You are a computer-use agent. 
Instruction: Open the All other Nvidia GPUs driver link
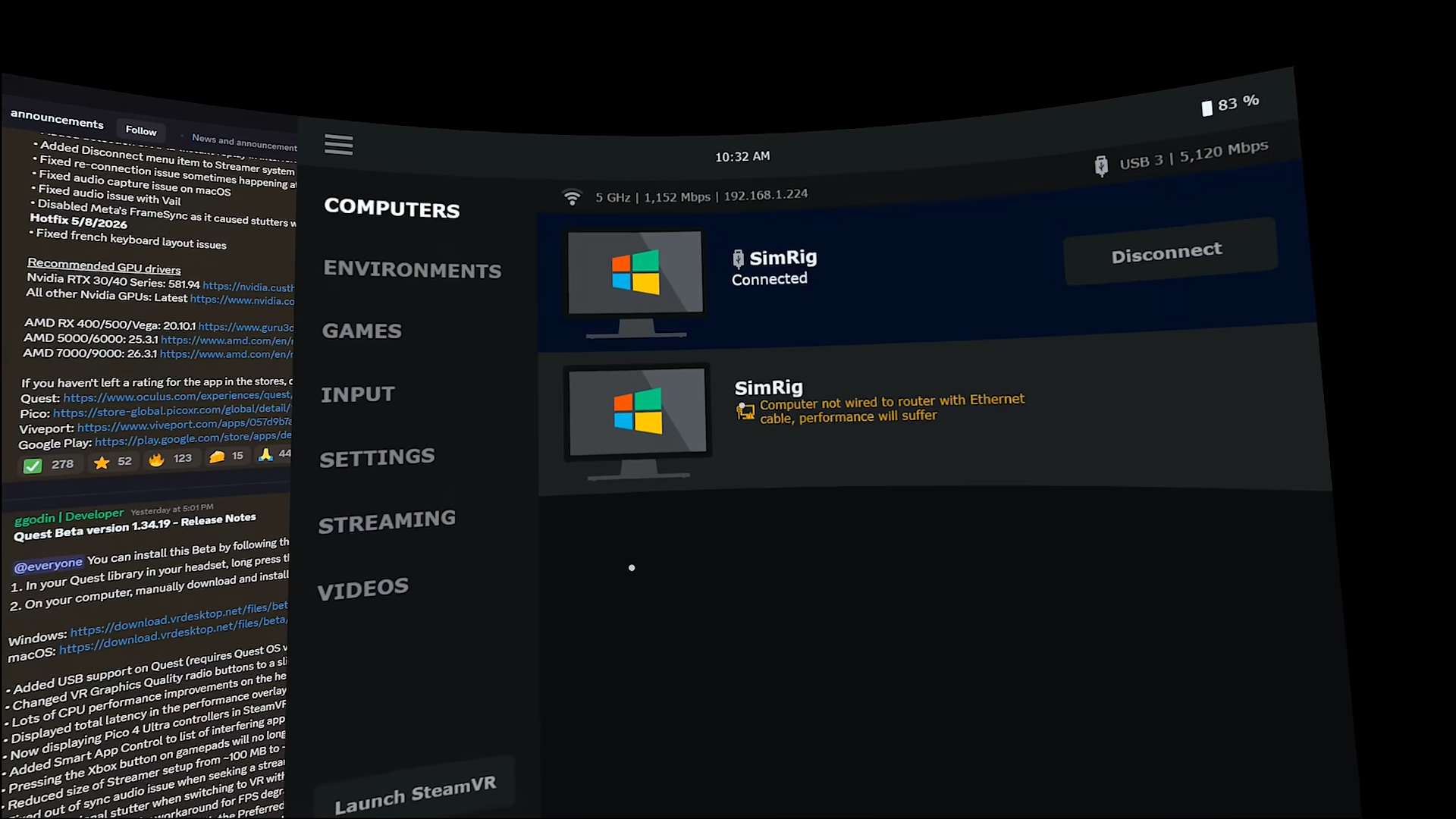click(242, 300)
